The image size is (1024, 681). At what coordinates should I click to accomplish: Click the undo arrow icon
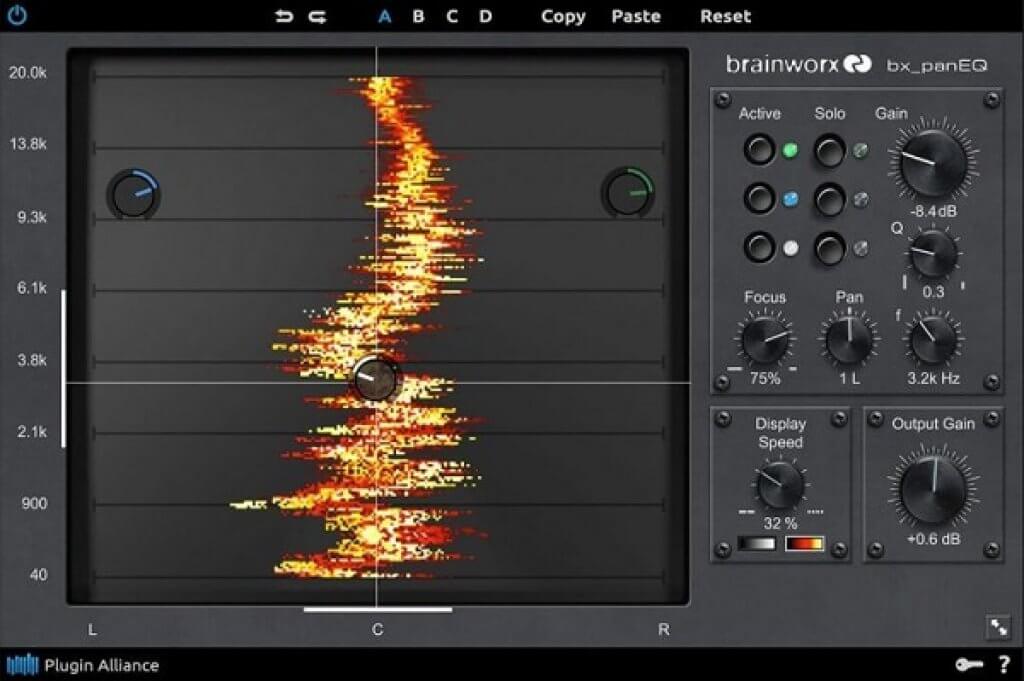click(x=283, y=15)
